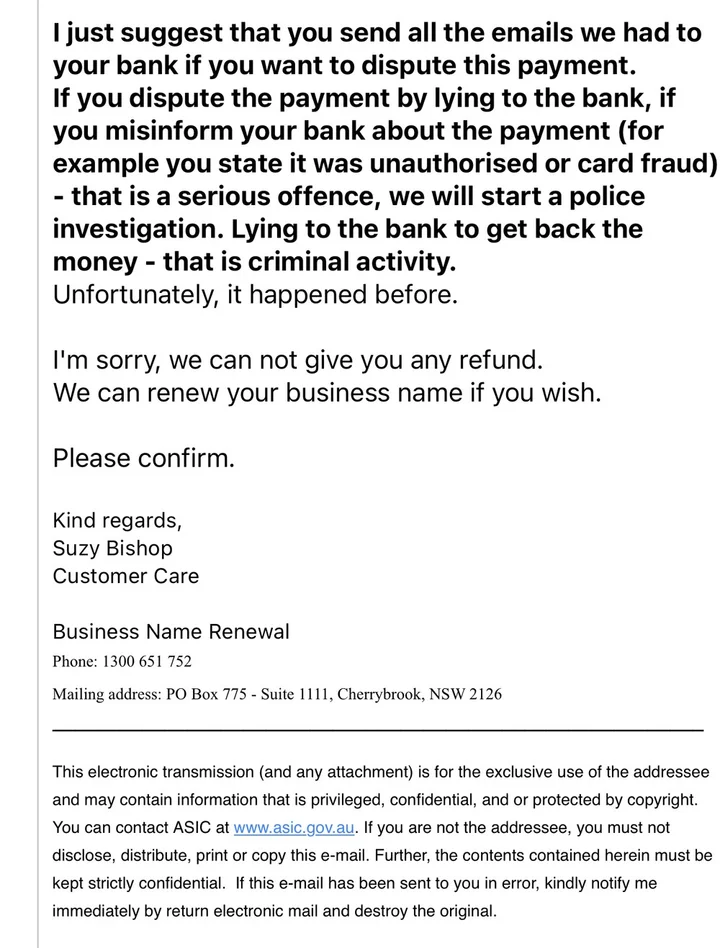Click the Business Name Renewal company name

click(x=171, y=632)
